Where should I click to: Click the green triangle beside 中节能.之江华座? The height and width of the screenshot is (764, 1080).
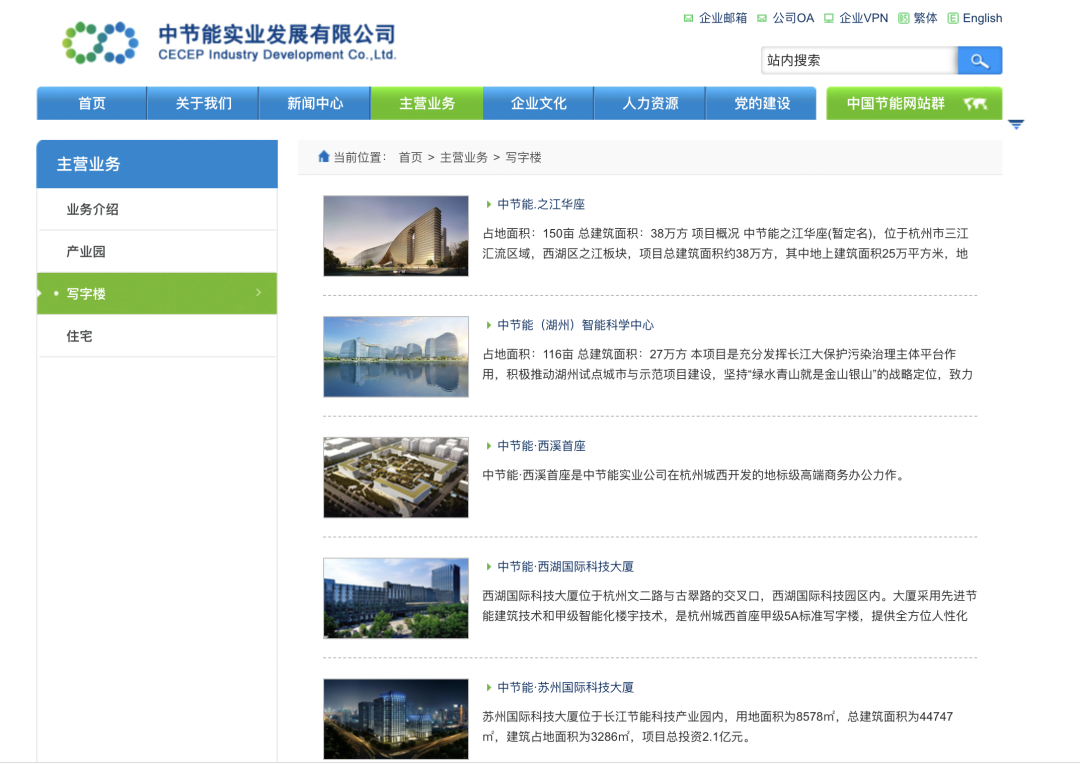coord(488,205)
